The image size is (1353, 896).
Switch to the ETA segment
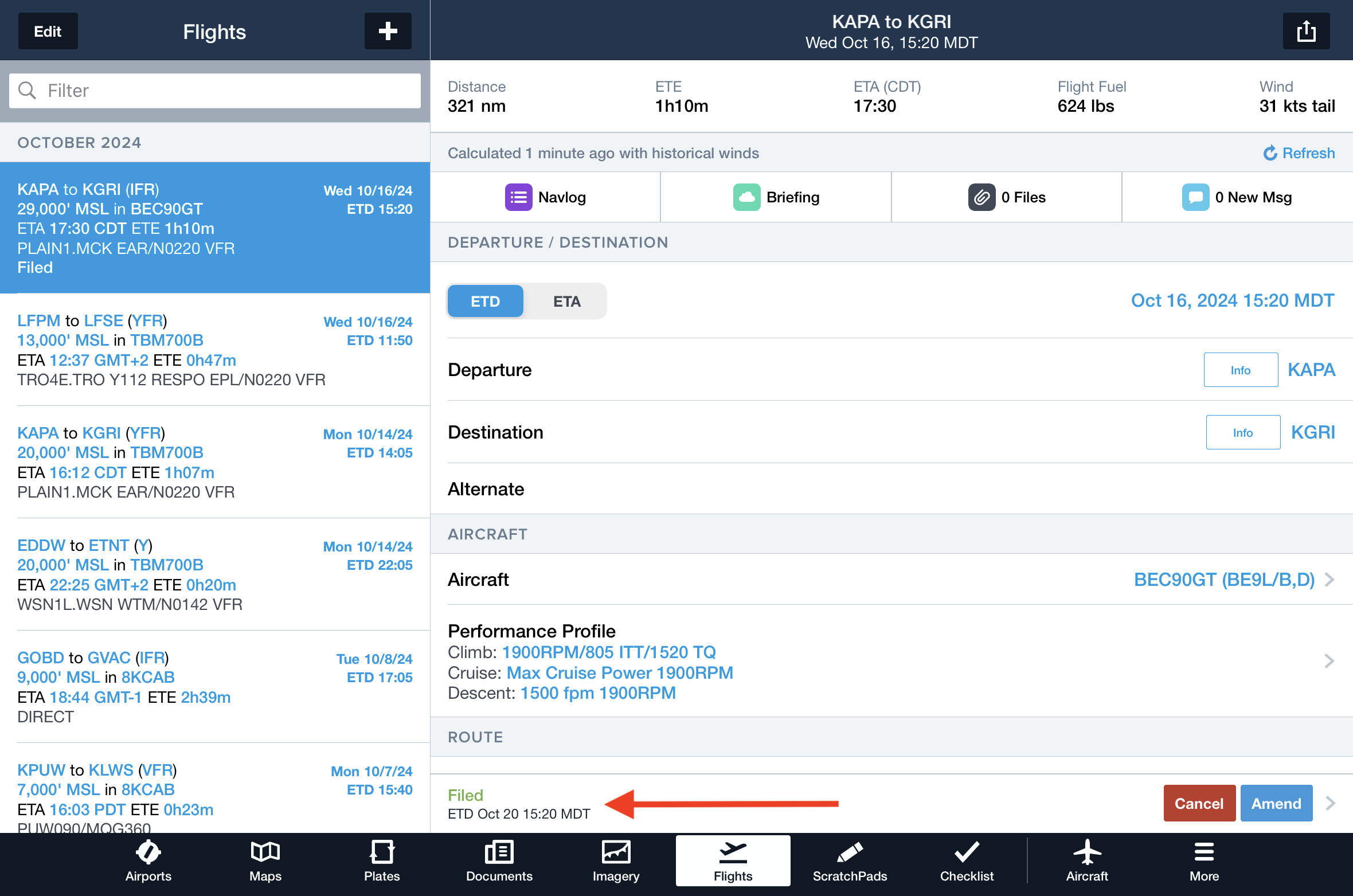[x=566, y=301]
